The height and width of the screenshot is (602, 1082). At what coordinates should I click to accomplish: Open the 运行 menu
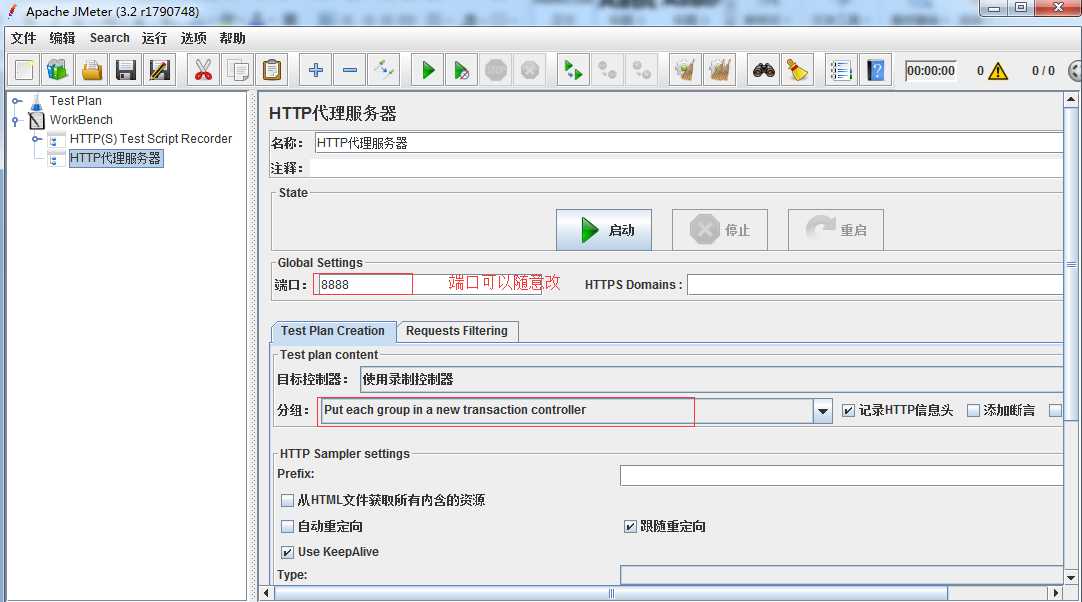(x=155, y=38)
